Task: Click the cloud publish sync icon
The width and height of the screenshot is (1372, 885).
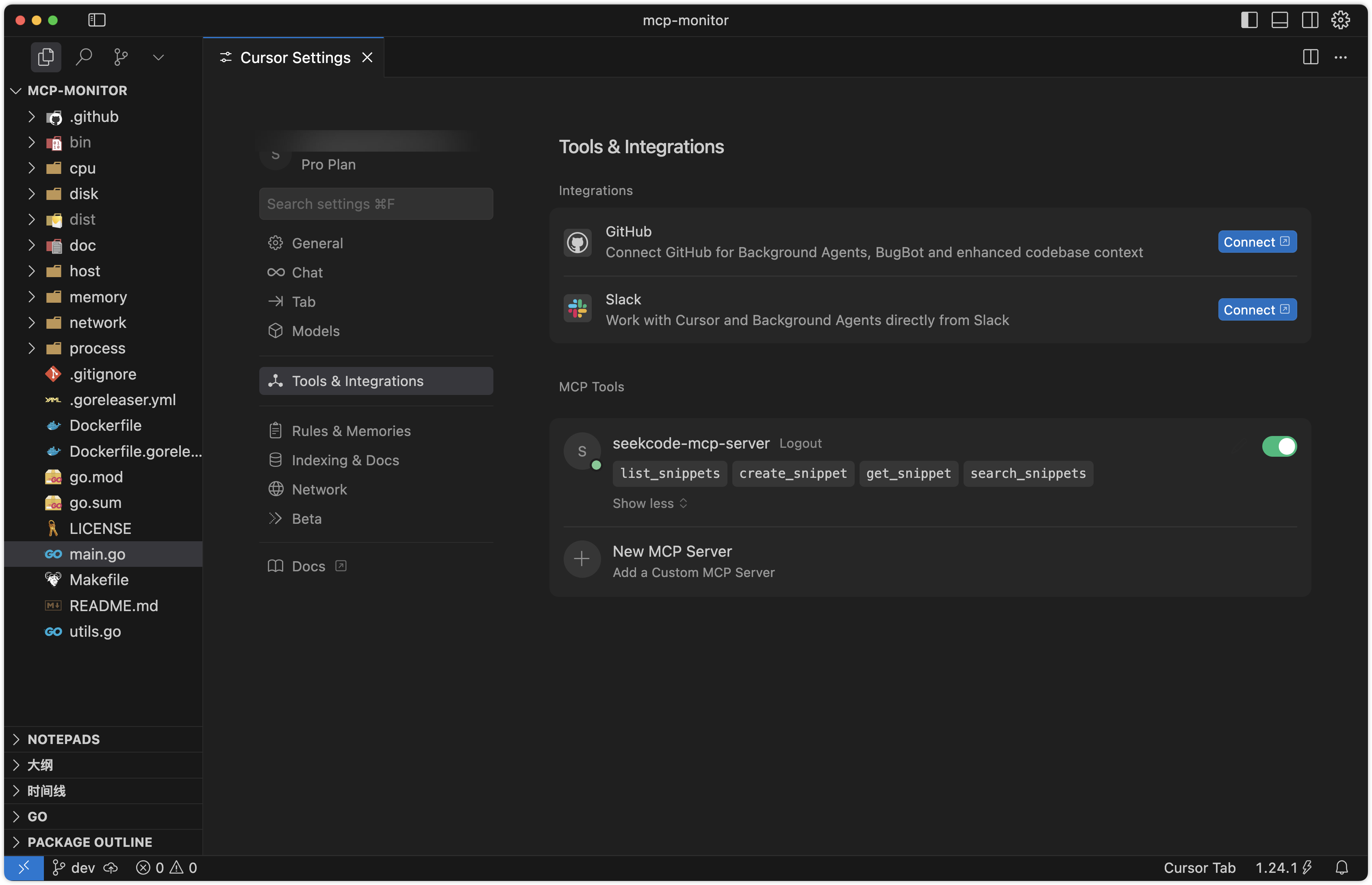Action: 111,868
